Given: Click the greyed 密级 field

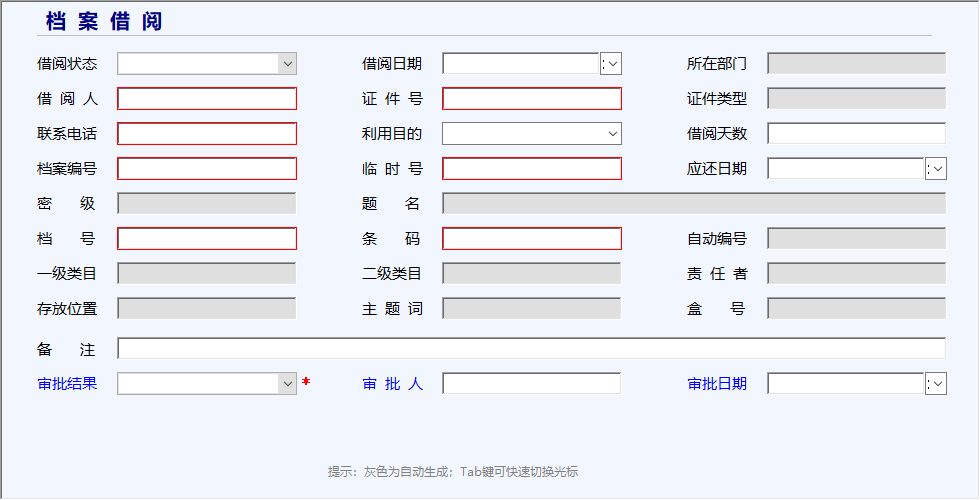Looking at the screenshot, I should [x=206, y=203].
